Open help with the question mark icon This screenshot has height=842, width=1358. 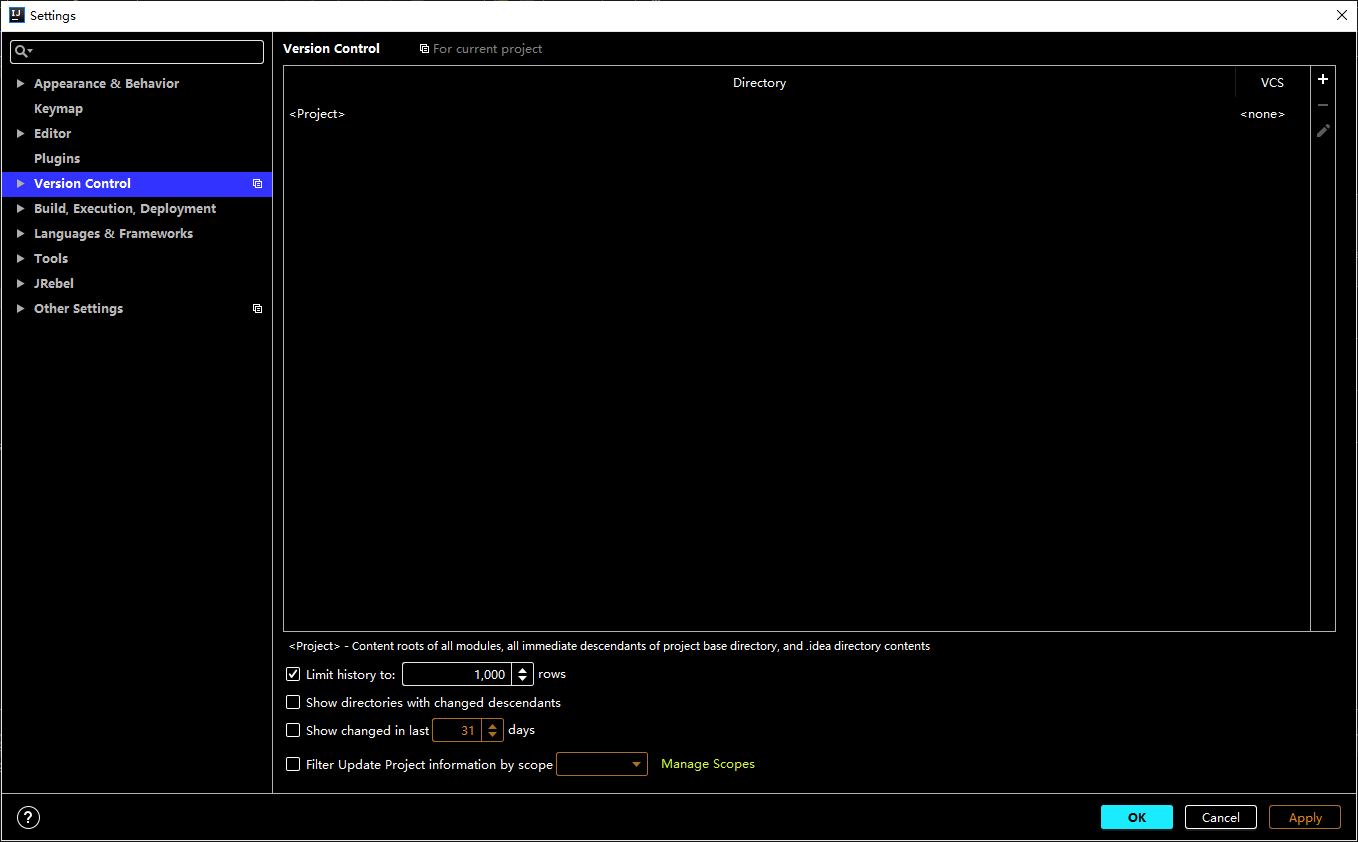point(29,818)
